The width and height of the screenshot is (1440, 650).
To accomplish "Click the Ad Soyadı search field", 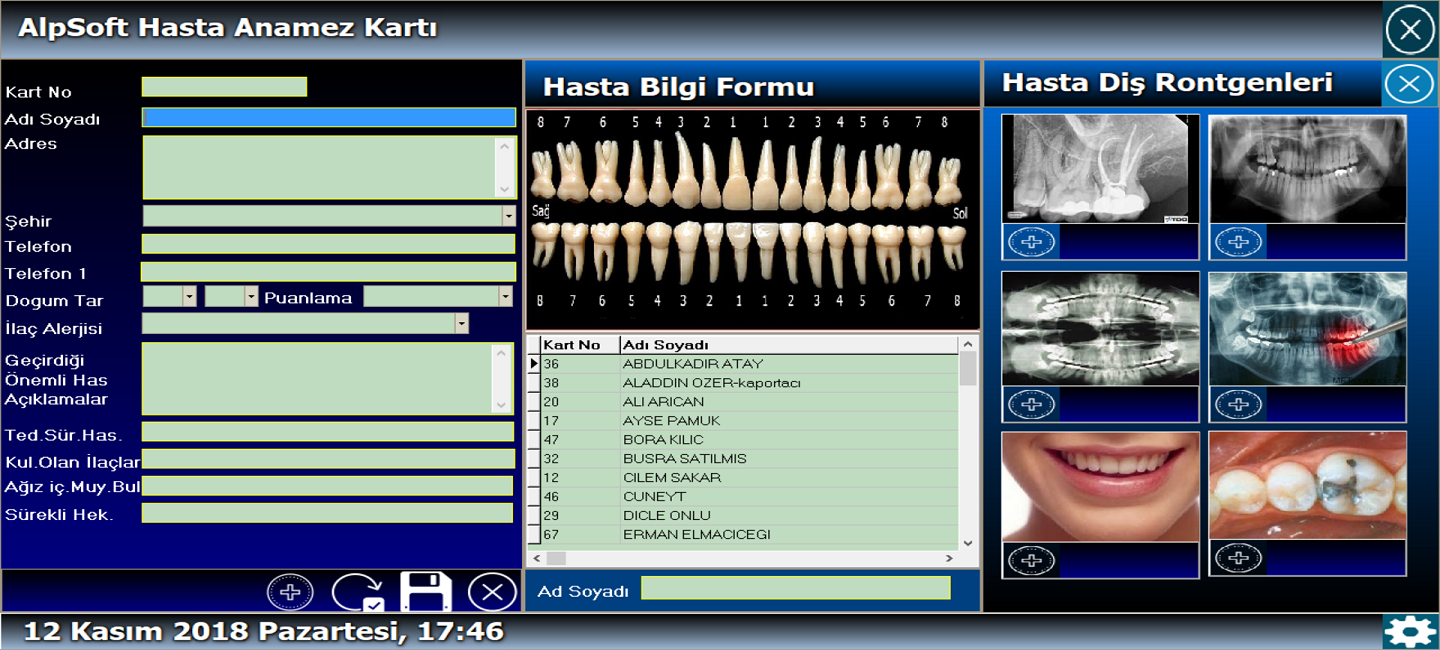I will tap(796, 588).
